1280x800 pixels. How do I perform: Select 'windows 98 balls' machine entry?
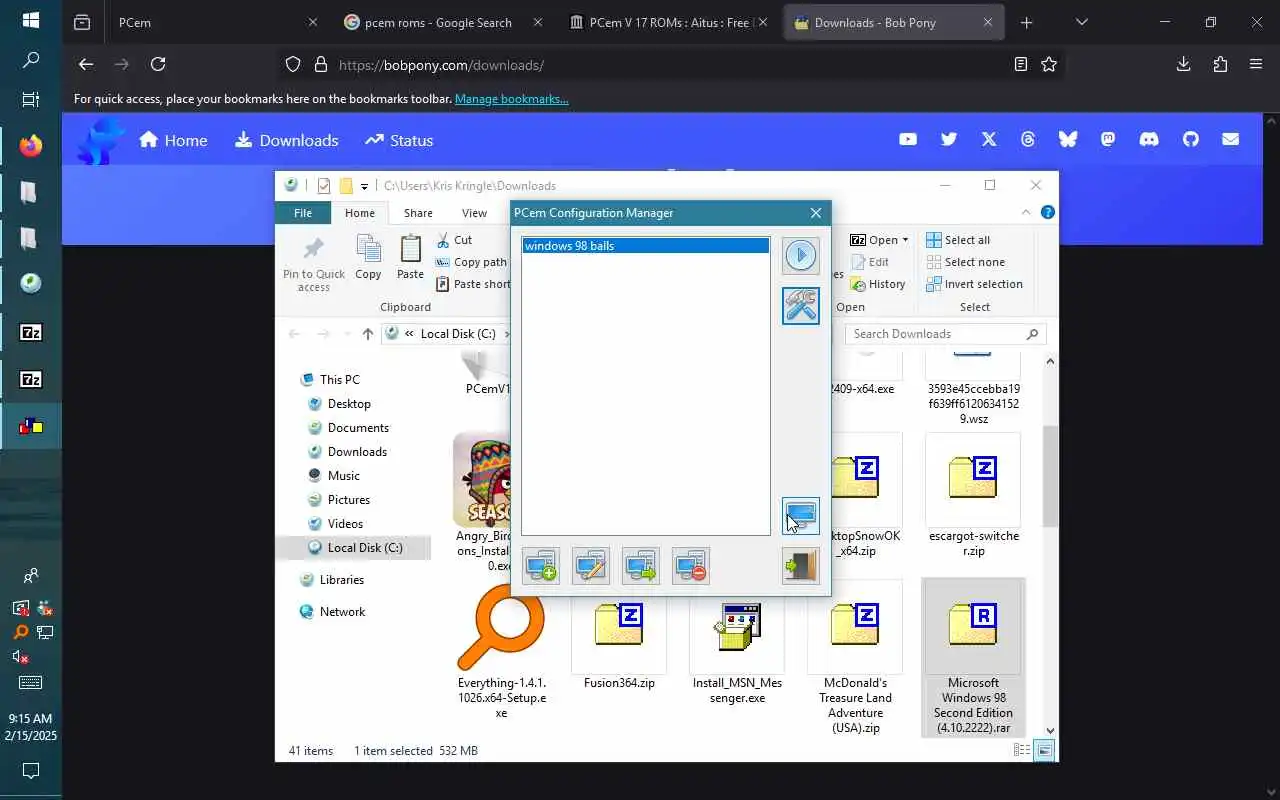tap(646, 246)
